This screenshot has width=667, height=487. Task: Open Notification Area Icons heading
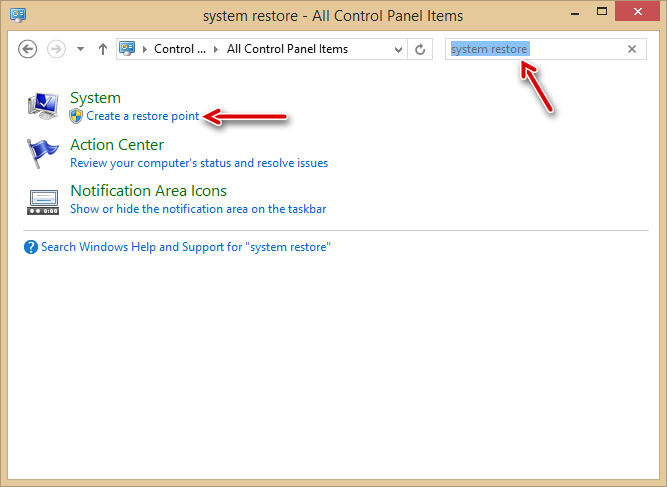pos(148,191)
